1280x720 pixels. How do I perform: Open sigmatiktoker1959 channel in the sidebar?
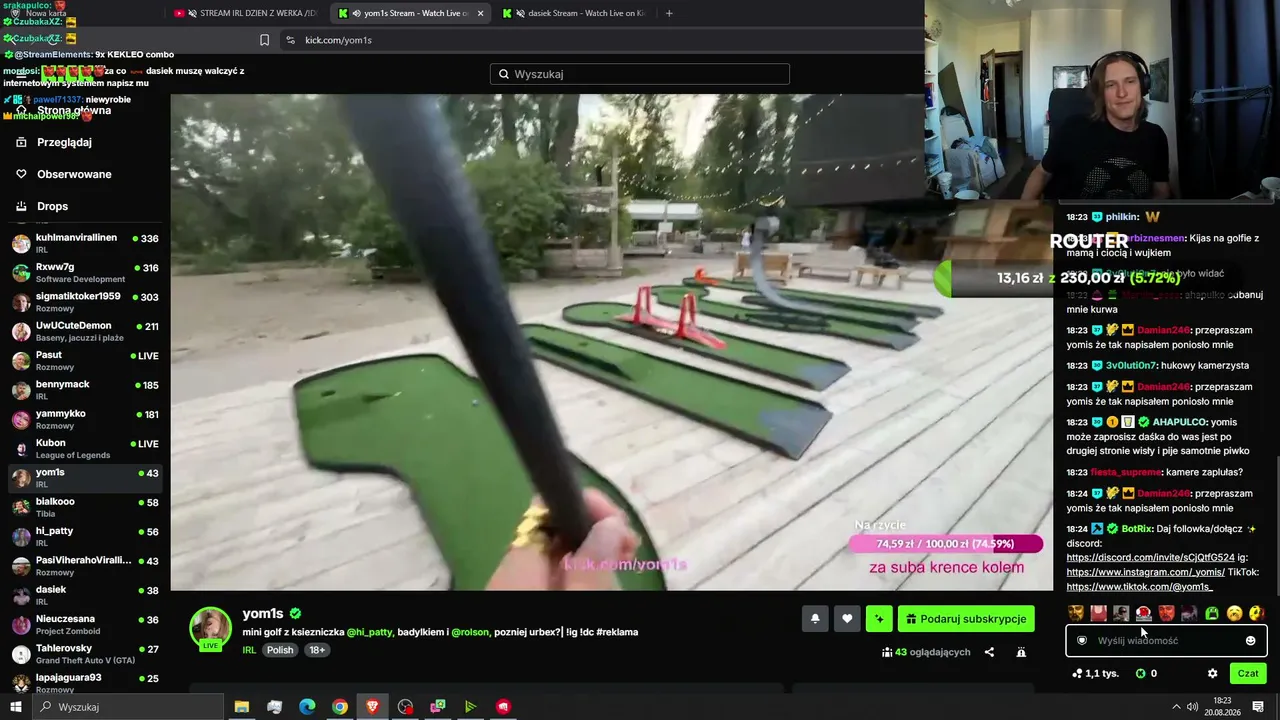tap(85, 302)
